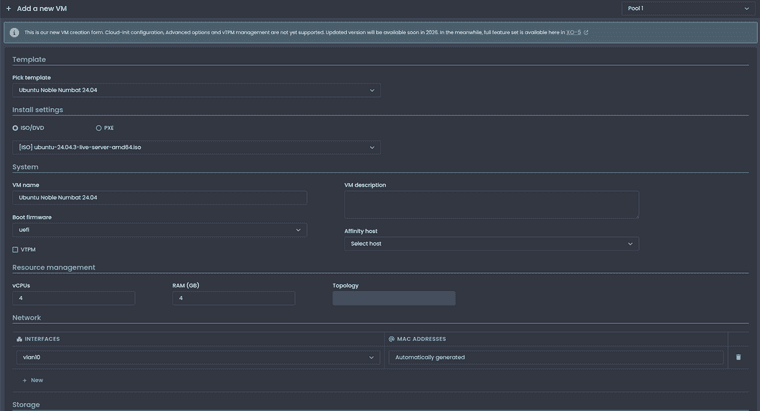Click the vCPUs input field

74,298
